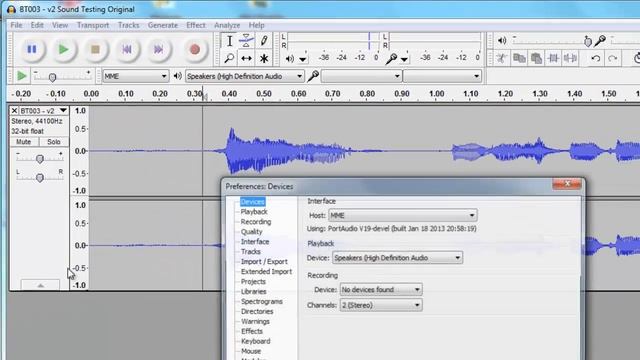
Task: Open the File menu
Action: pyautogui.click(x=16, y=25)
